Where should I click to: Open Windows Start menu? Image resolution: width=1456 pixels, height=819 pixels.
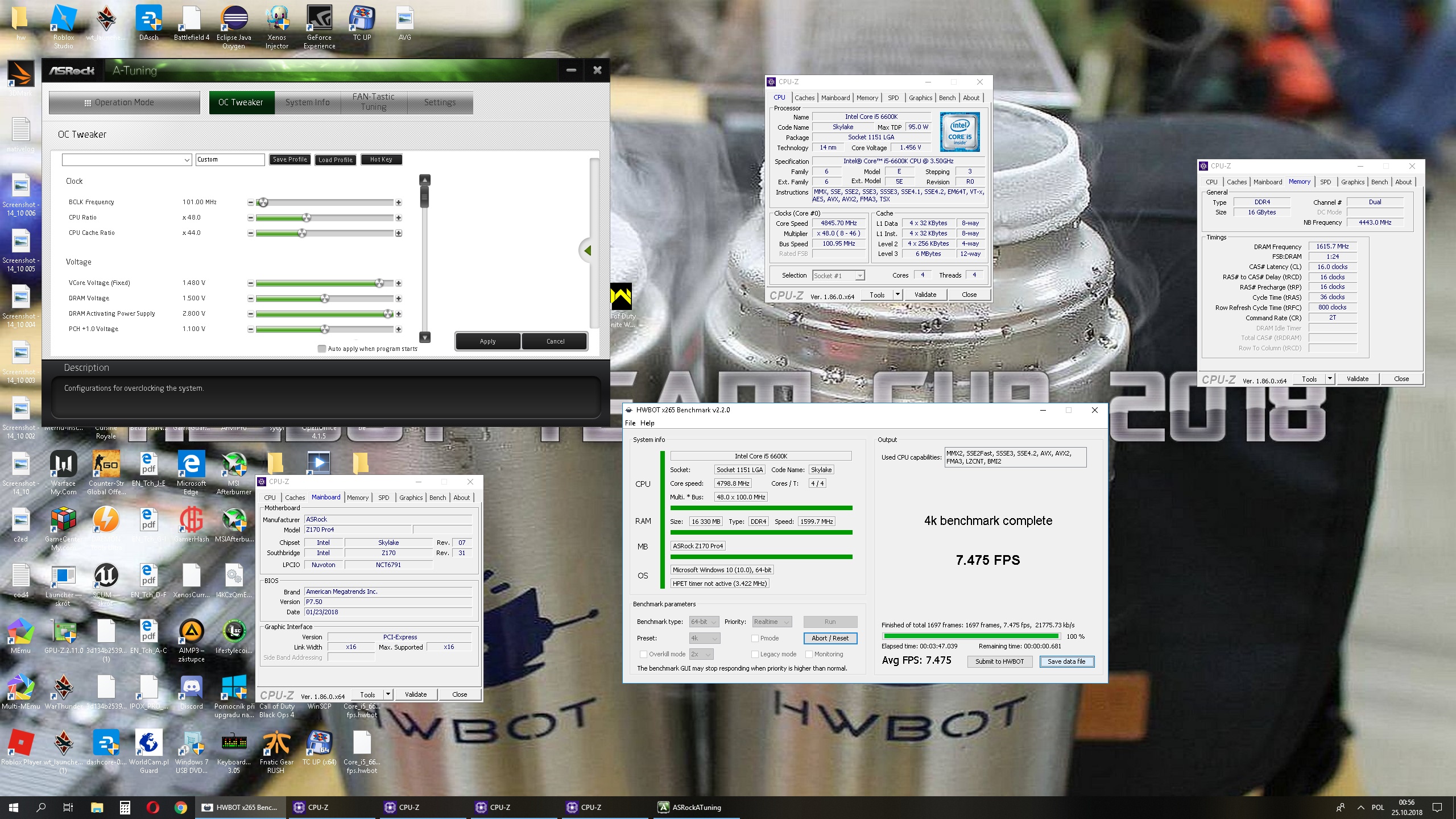pyautogui.click(x=14, y=807)
